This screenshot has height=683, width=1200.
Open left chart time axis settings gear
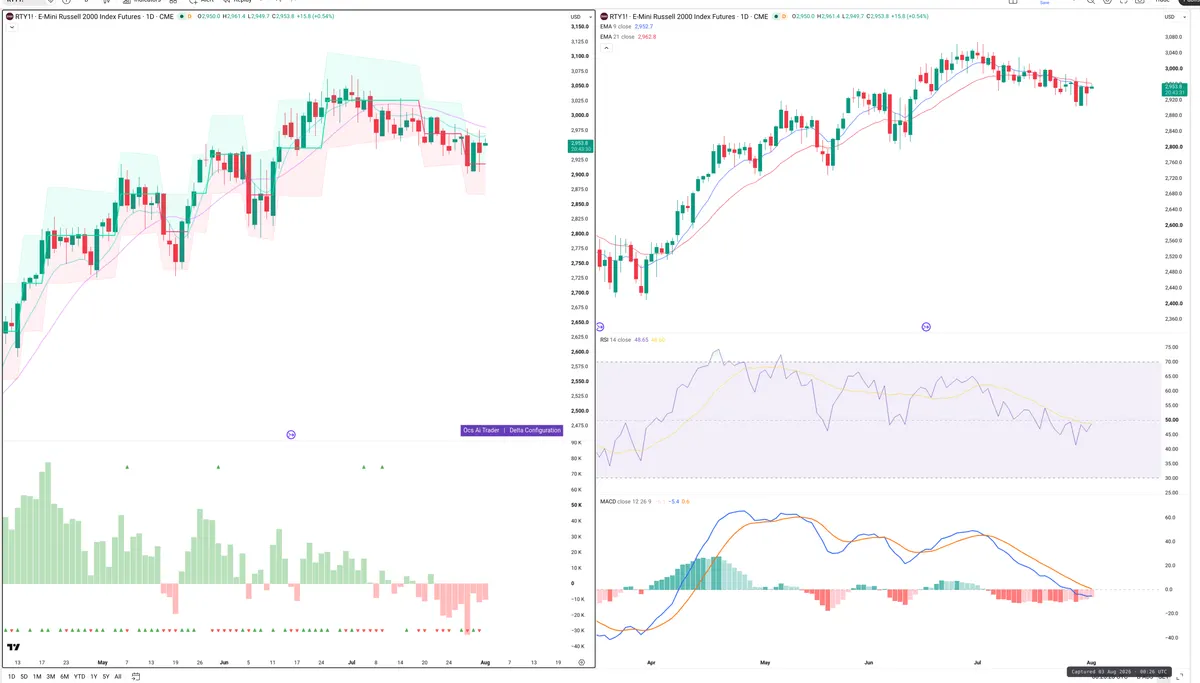point(581,662)
